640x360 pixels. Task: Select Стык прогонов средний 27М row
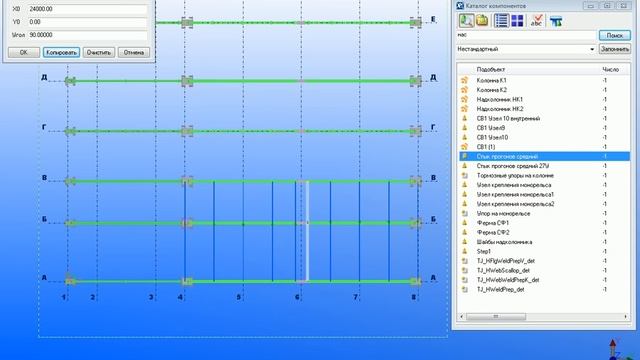pyautogui.click(x=544, y=166)
